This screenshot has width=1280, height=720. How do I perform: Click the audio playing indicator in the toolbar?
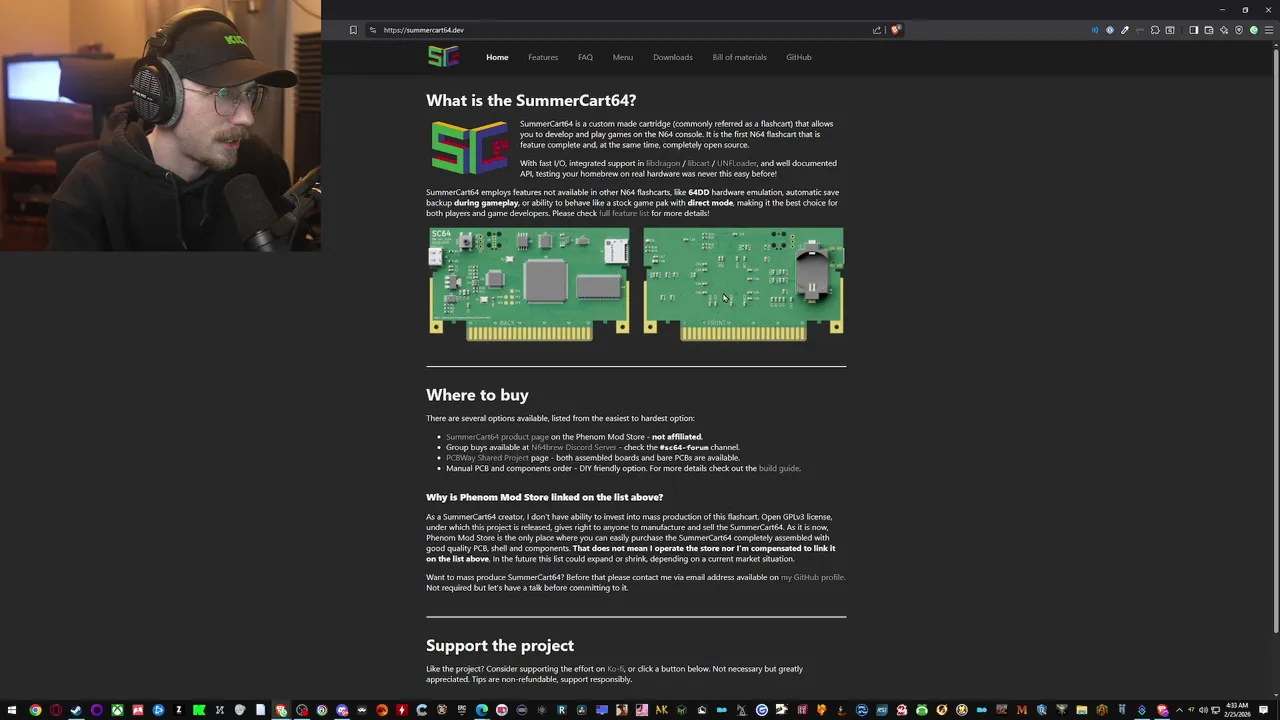[x=1095, y=30]
